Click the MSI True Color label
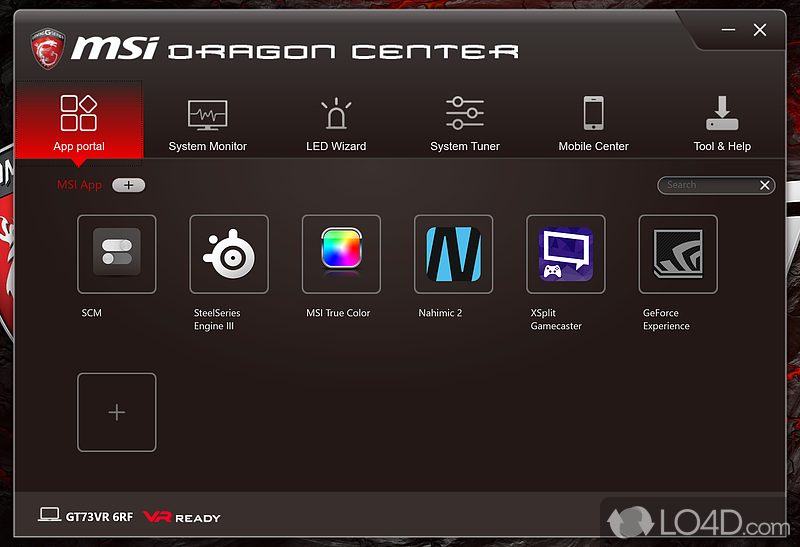Viewport: 800px width, 547px height. pyautogui.click(x=338, y=313)
